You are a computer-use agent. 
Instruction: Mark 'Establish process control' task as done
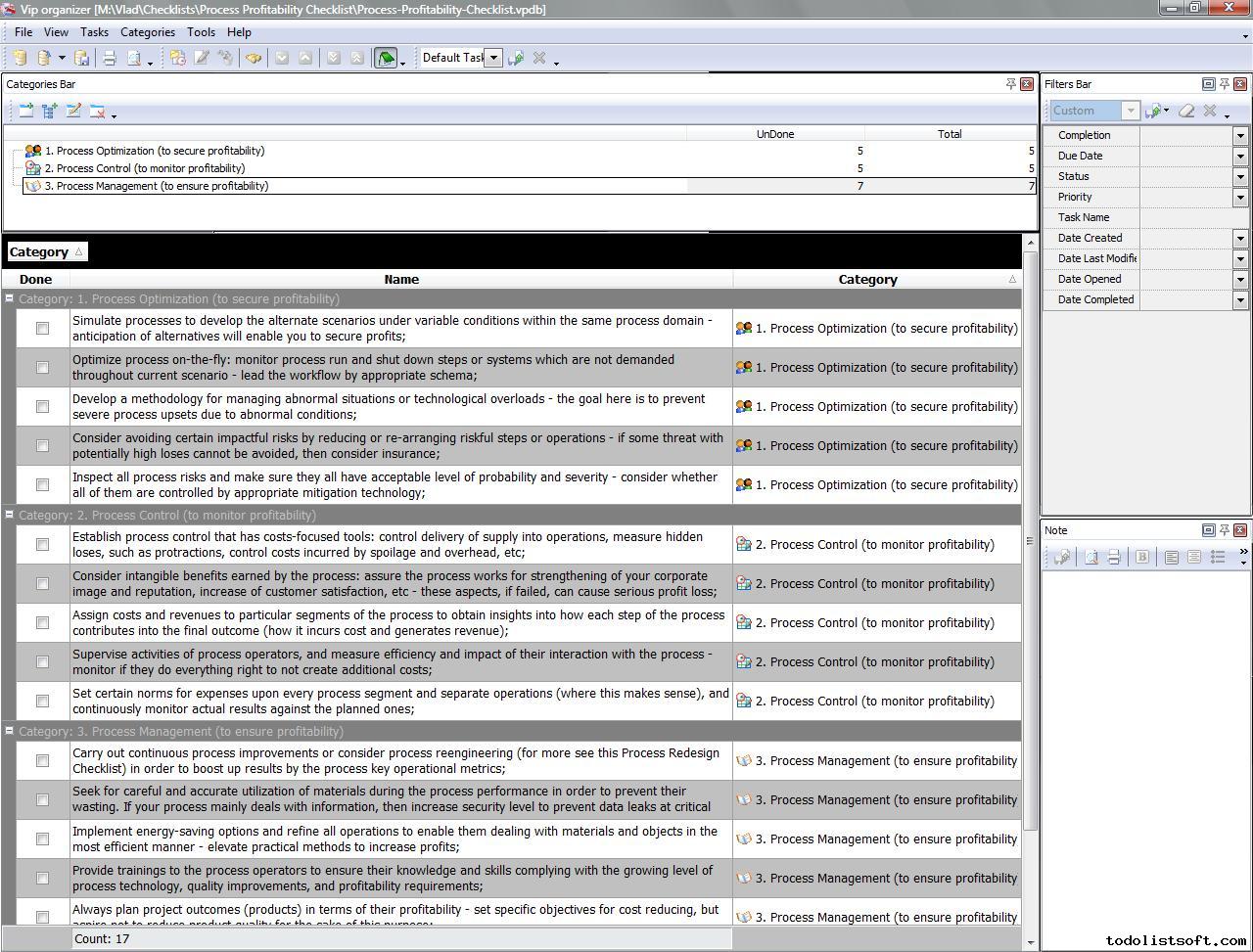tap(42, 545)
